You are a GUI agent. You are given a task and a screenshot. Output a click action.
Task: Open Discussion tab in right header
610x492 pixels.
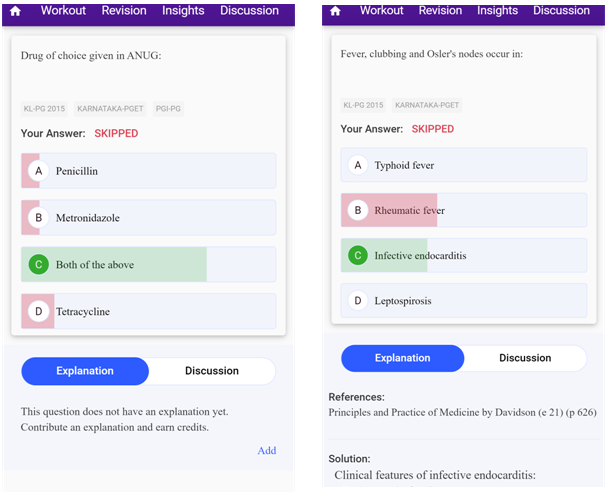(561, 11)
